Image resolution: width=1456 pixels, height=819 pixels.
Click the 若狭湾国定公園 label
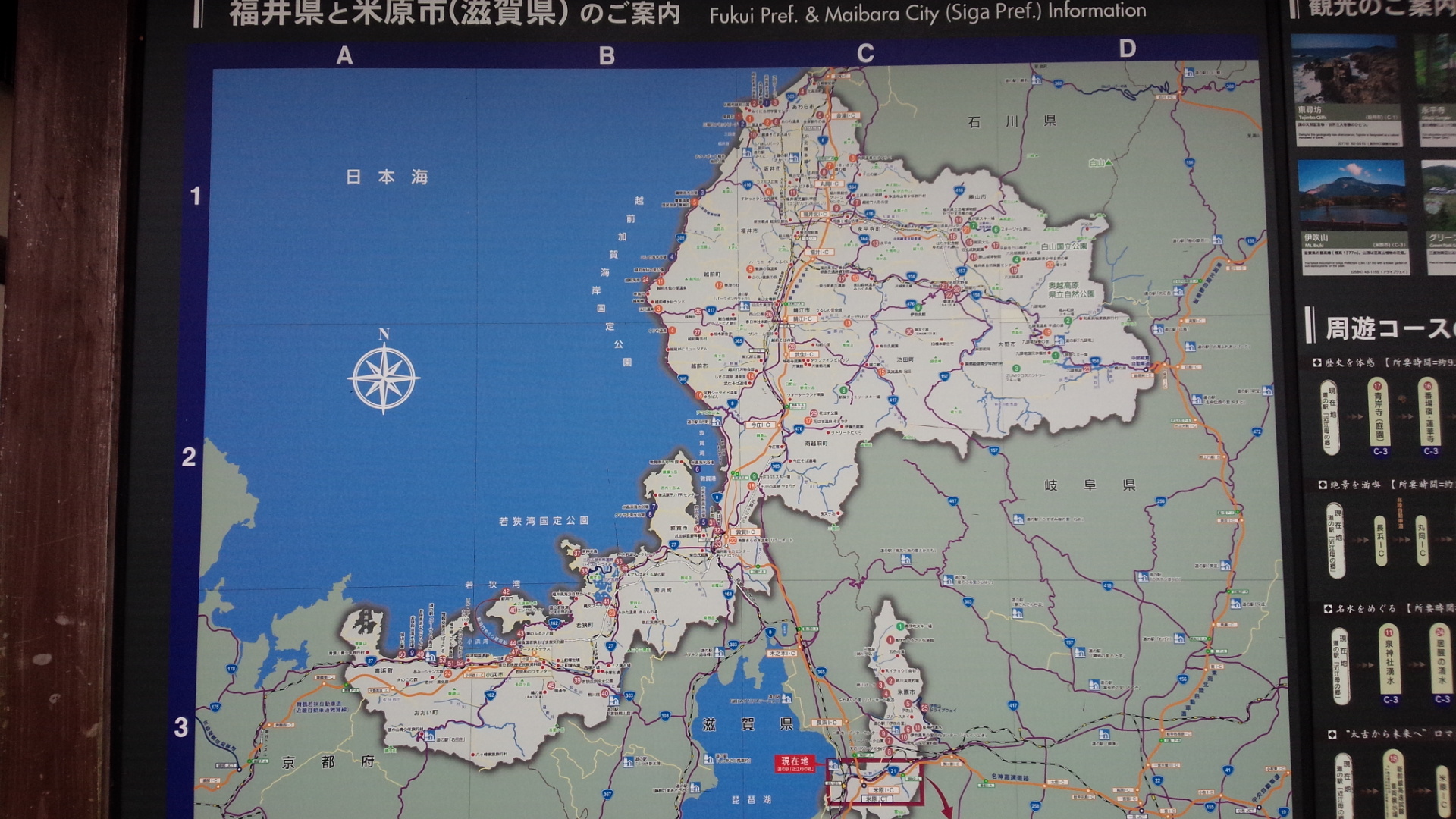click(544, 521)
